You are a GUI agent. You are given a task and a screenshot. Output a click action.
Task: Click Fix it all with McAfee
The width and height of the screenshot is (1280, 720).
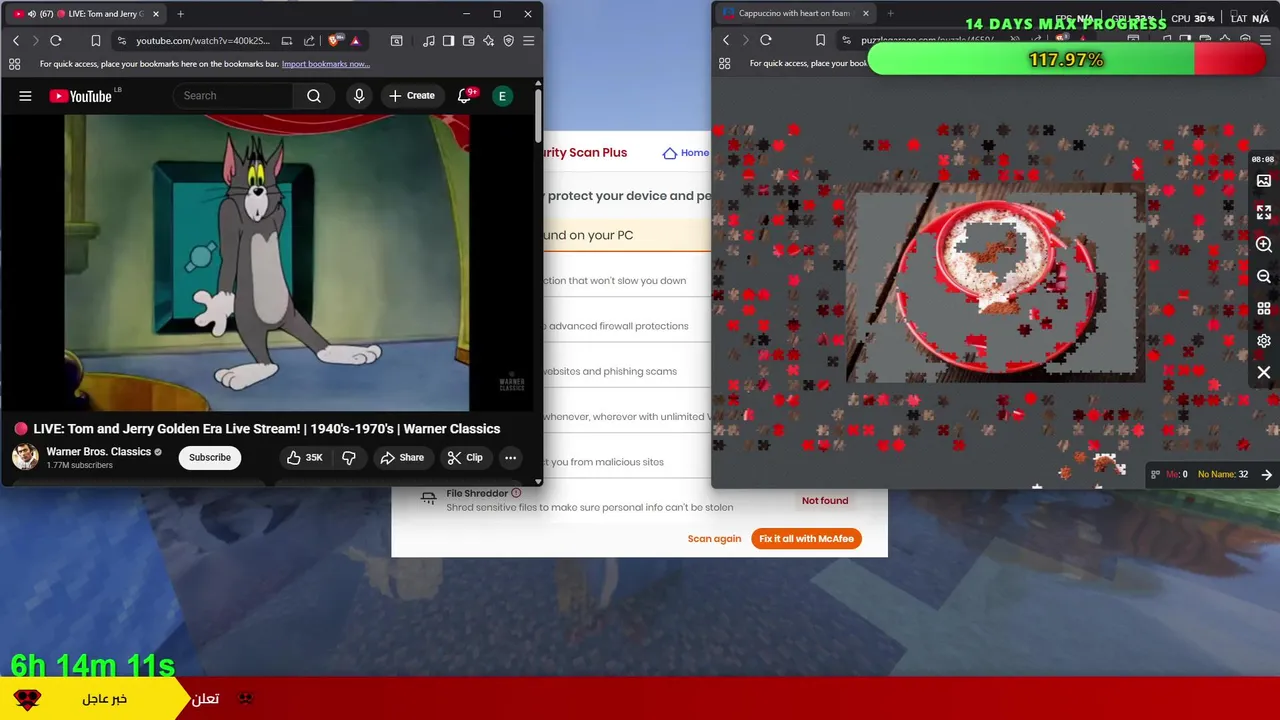[806, 539]
